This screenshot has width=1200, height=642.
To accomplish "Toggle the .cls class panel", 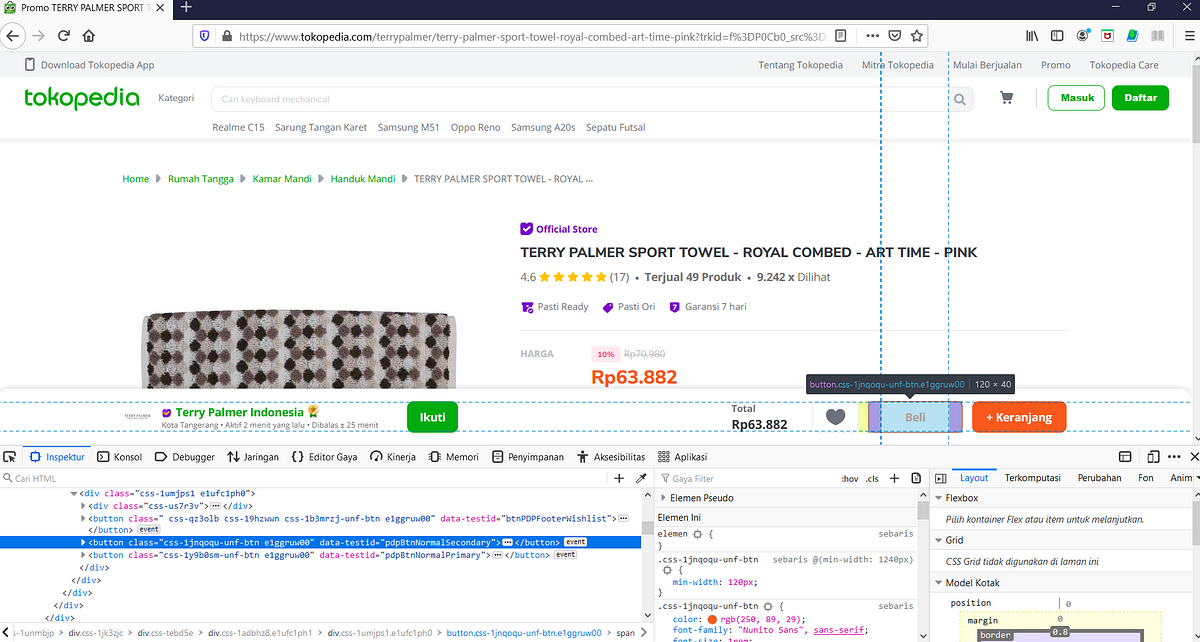I will (x=872, y=478).
